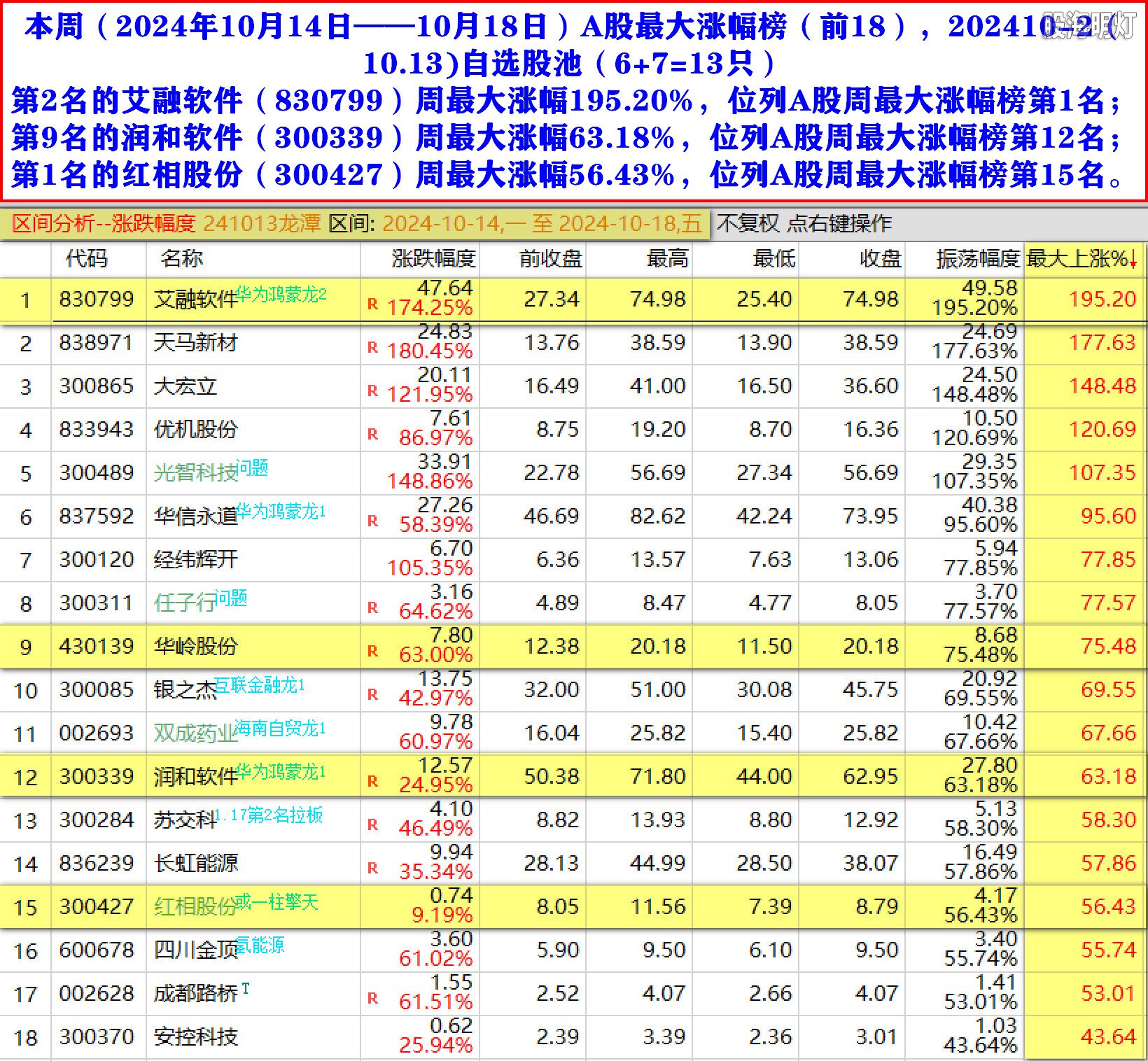The image size is (1148, 1061).
Task: Select stock name 银之杰
Action: click(x=185, y=690)
